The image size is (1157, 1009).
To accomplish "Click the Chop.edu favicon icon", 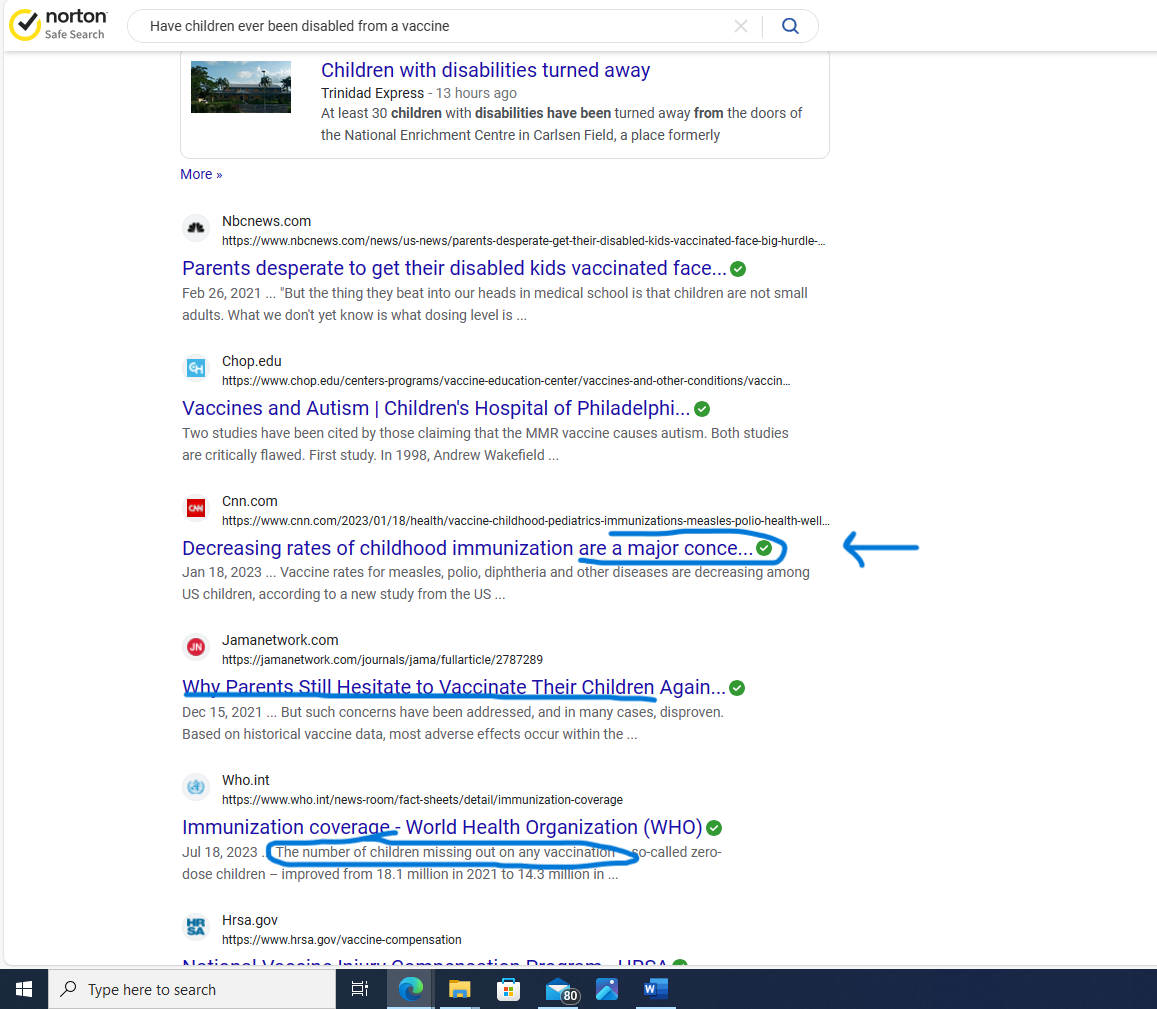I will (196, 368).
